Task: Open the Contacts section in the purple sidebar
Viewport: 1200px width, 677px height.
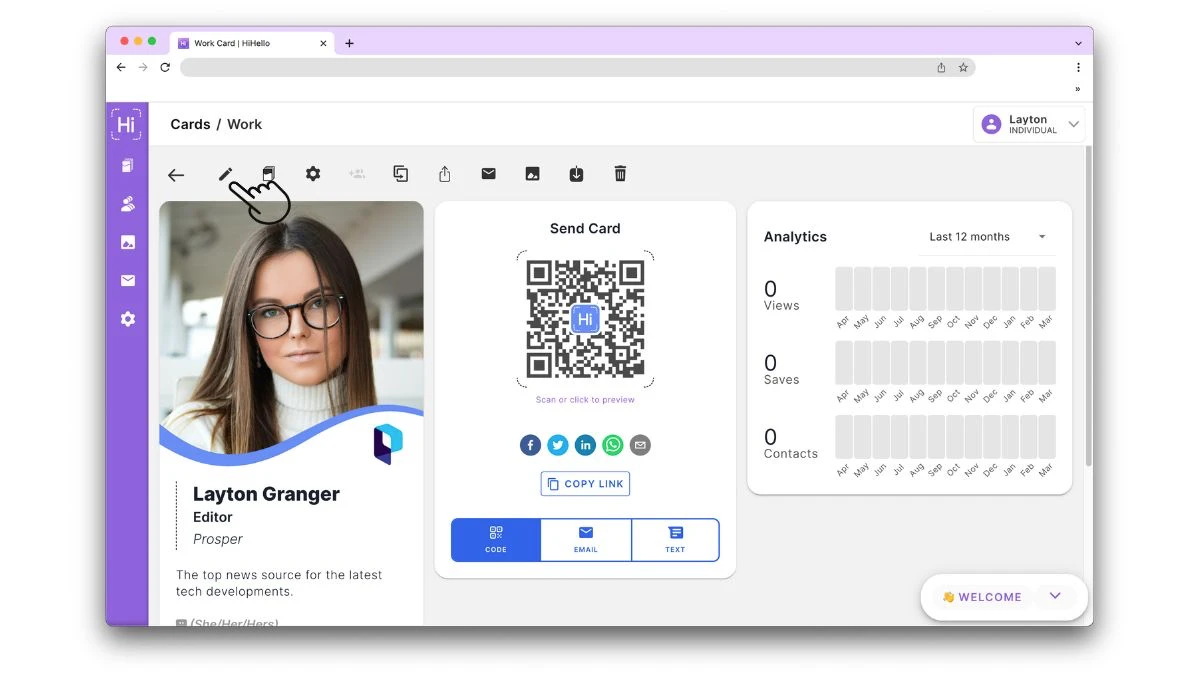Action: pyautogui.click(x=127, y=203)
